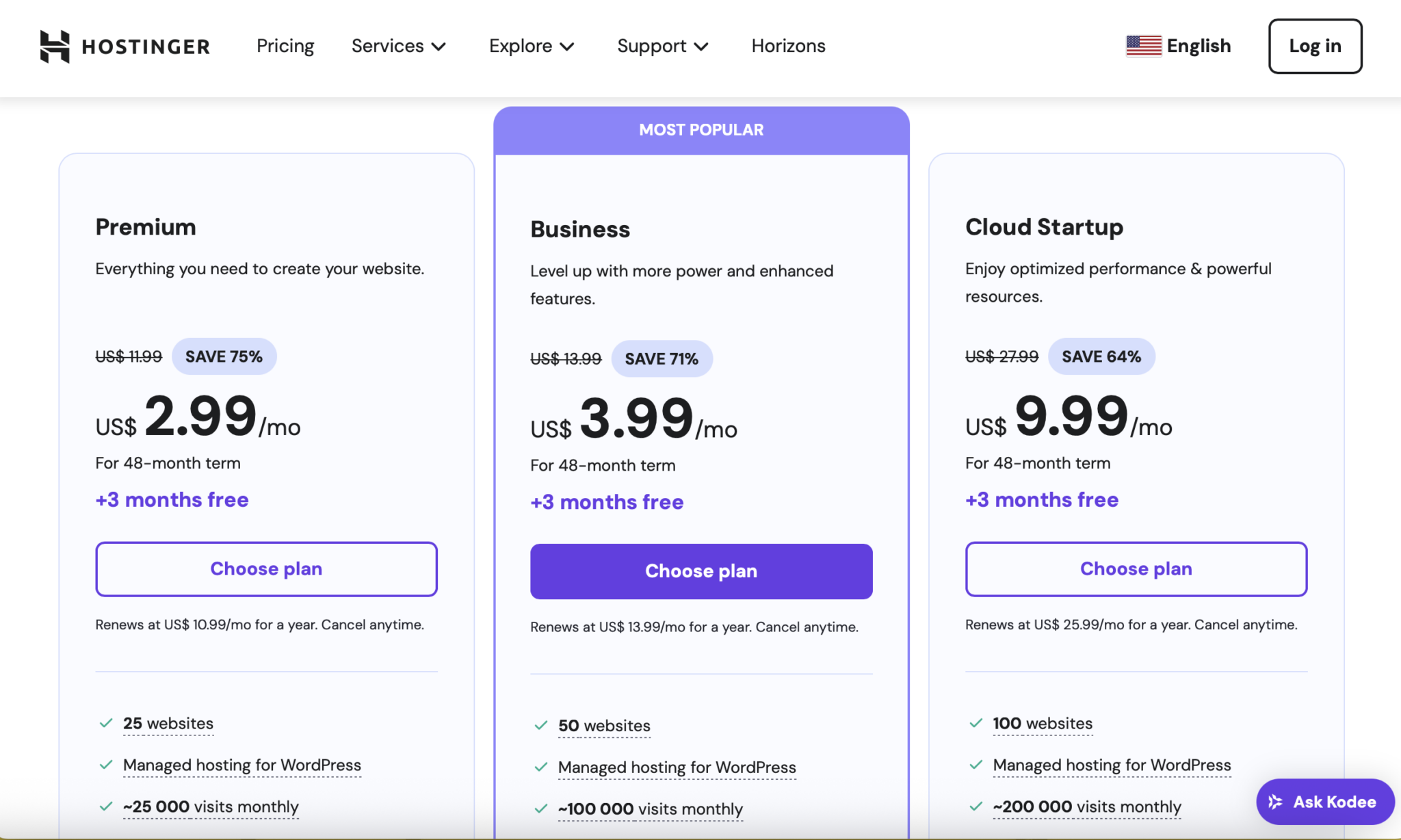Click the checkmark beside 100 websites
The image size is (1401, 840).
(976, 722)
